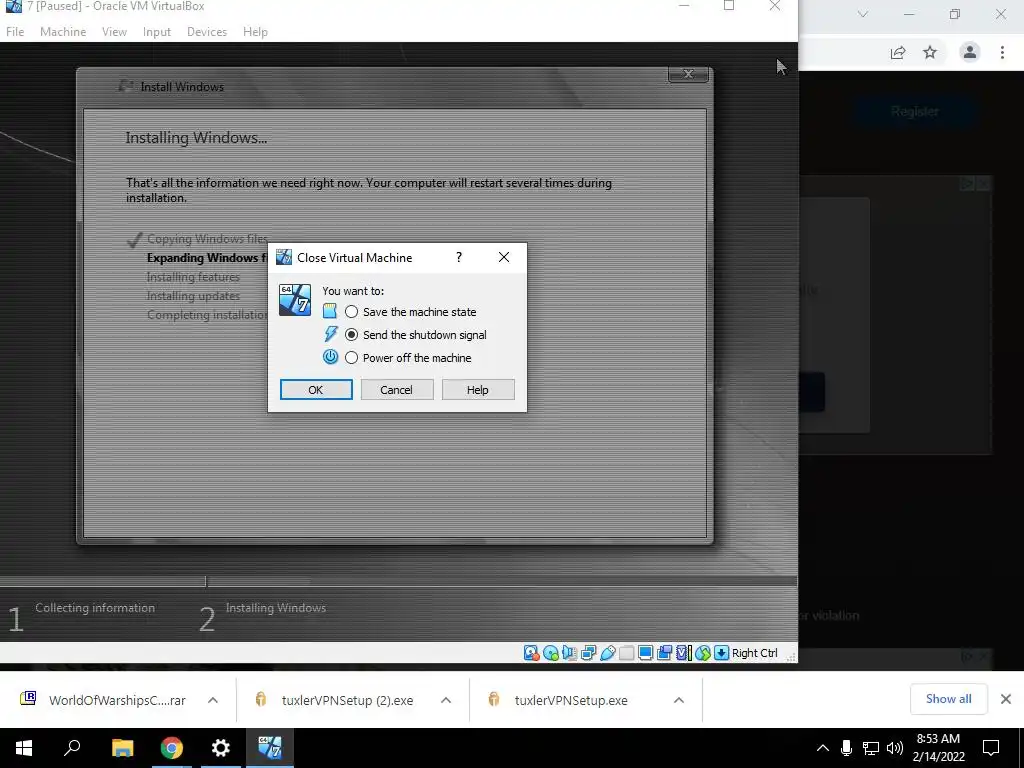Open Chrome's three-dot menu

pyautogui.click(x=1002, y=52)
